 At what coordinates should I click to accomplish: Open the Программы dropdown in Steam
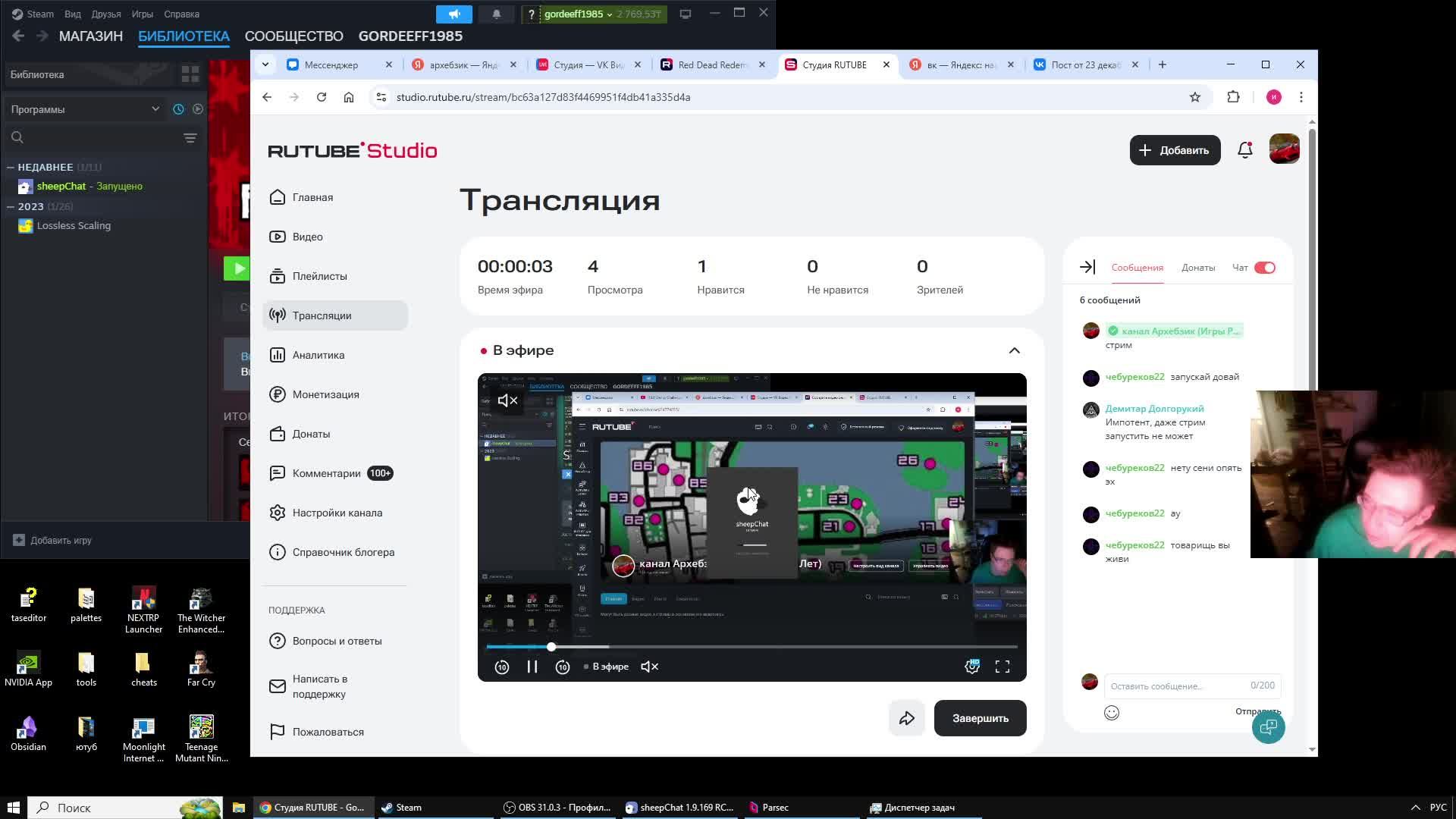coord(85,109)
